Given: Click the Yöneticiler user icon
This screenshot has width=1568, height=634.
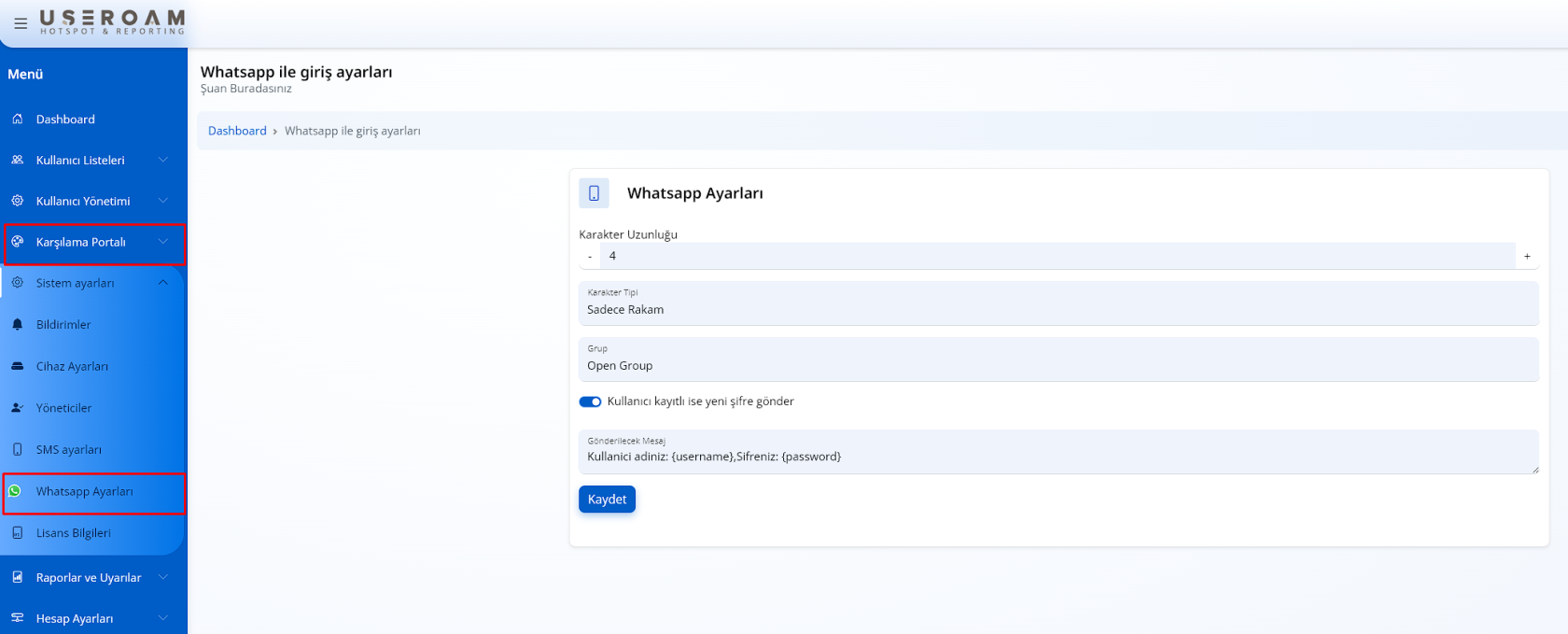Looking at the screenshot, I should click(x=18, y=408).
